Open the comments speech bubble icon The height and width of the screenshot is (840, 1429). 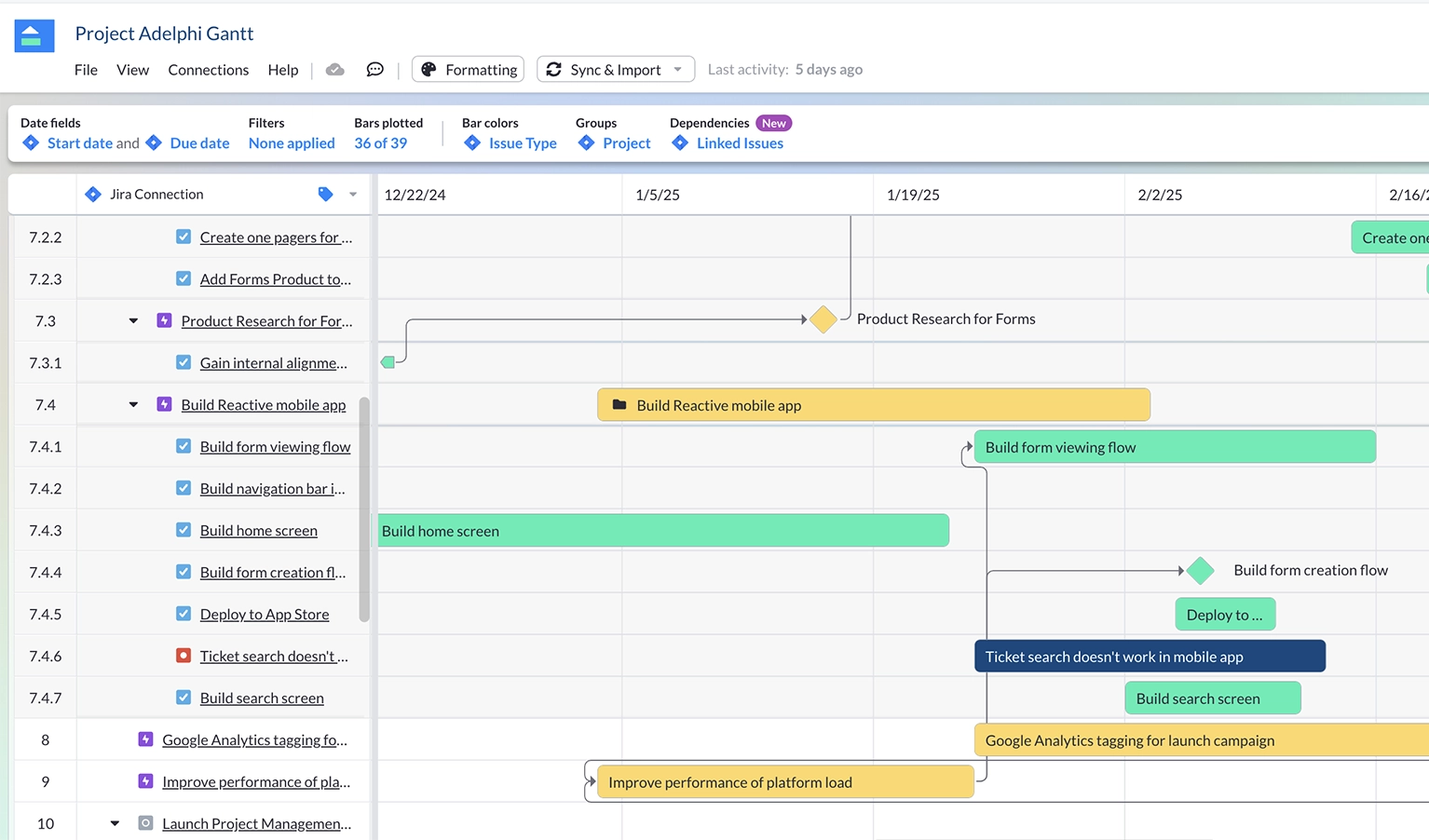tap(374, 70)
